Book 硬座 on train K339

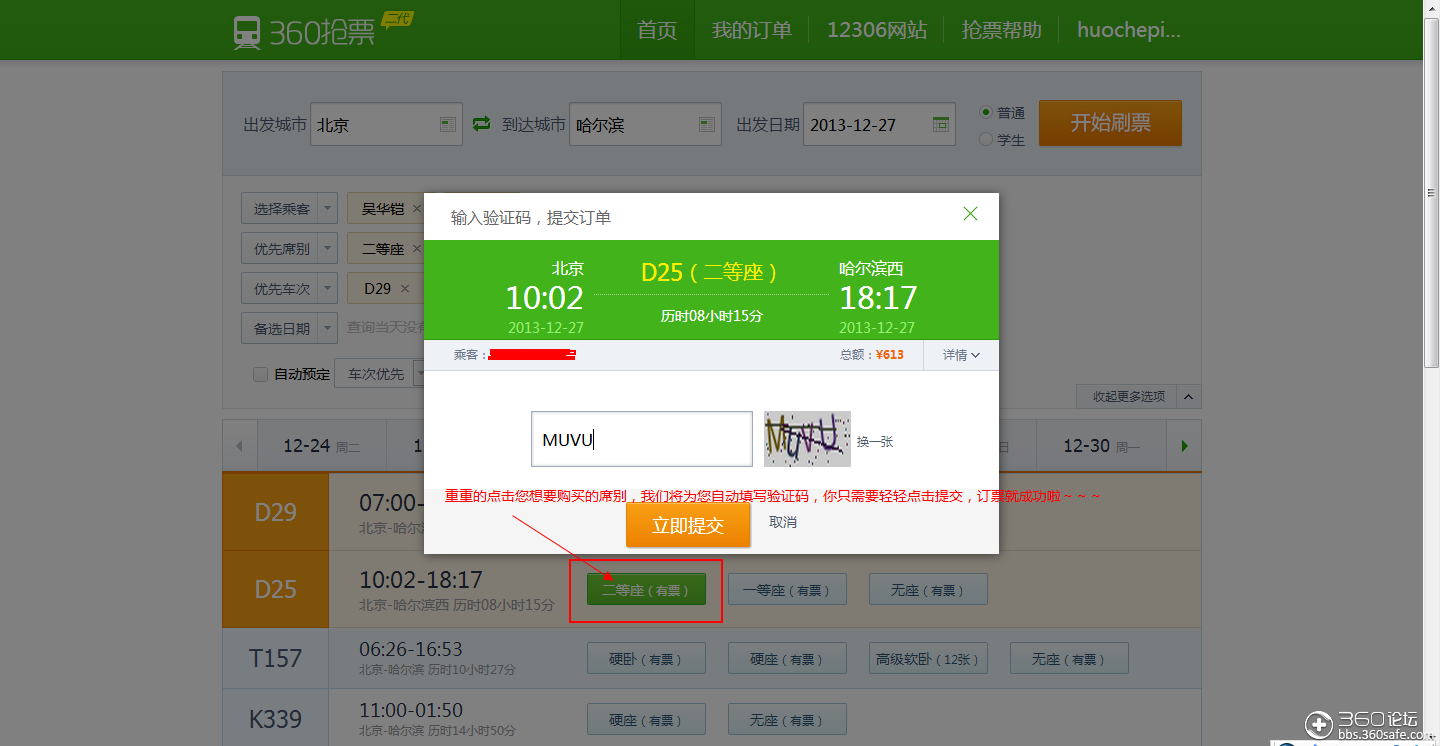point(646,720)
